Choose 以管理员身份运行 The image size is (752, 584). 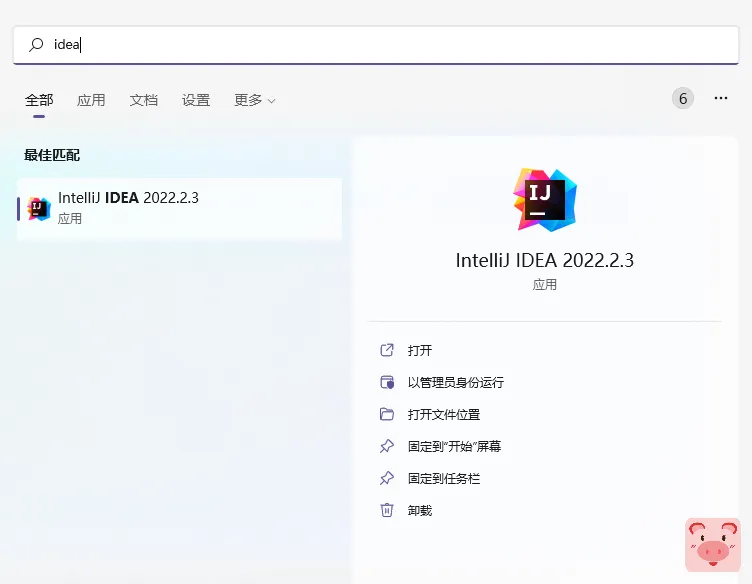click(x=456, y=383)
